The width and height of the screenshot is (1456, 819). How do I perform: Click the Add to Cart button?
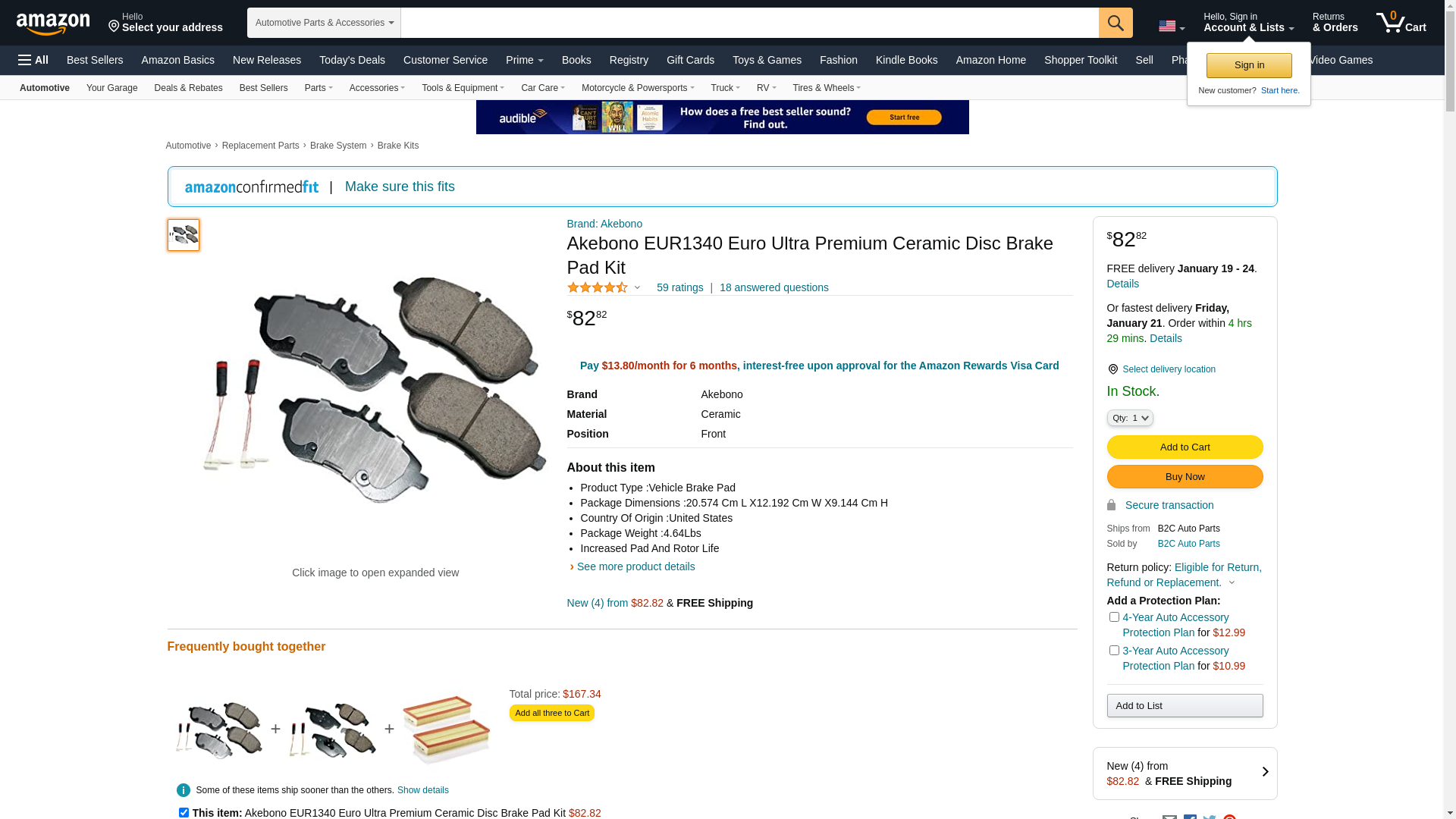click(x=1185, y=447)
